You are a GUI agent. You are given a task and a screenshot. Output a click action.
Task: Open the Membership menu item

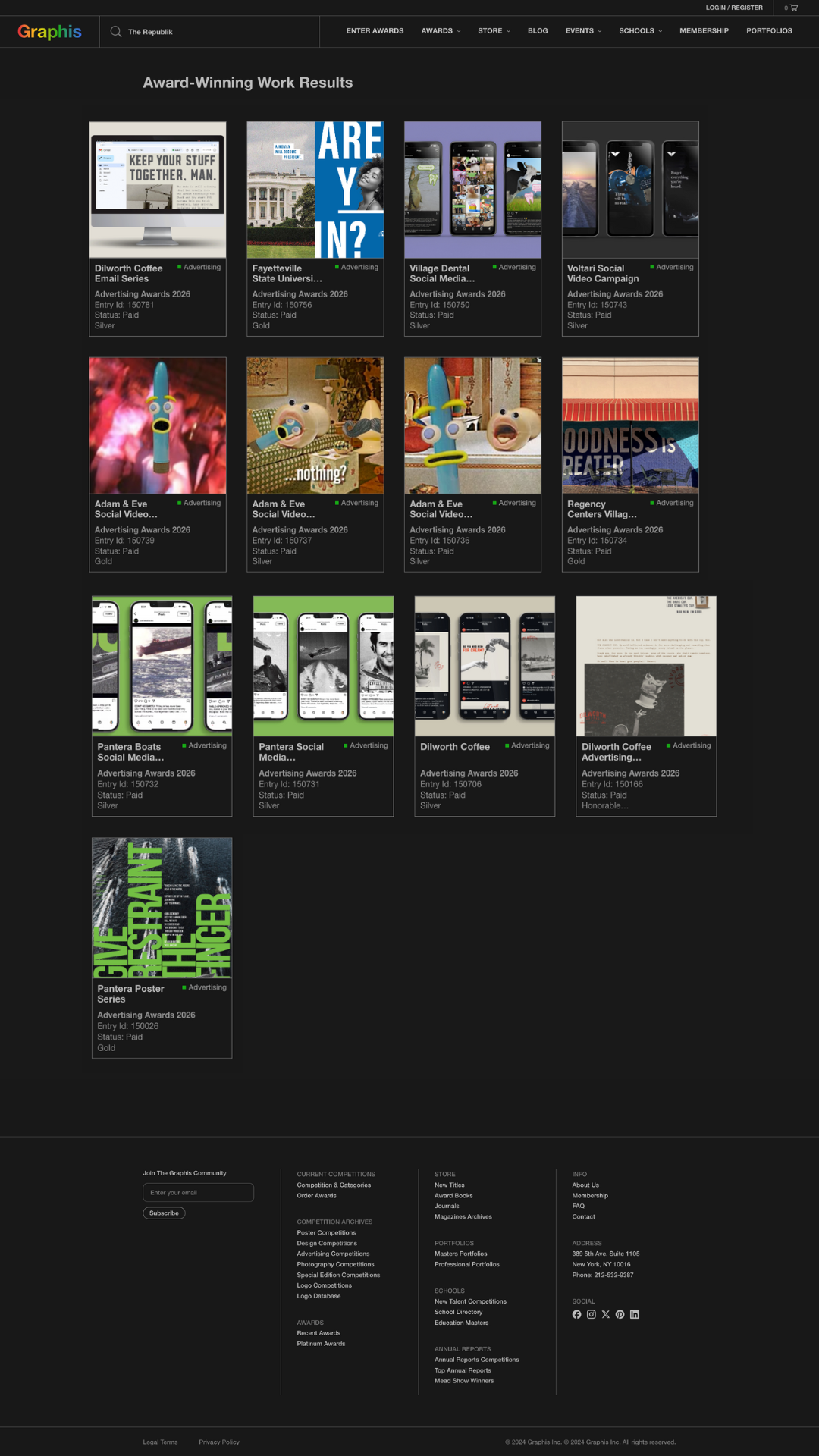coord(704,31)
